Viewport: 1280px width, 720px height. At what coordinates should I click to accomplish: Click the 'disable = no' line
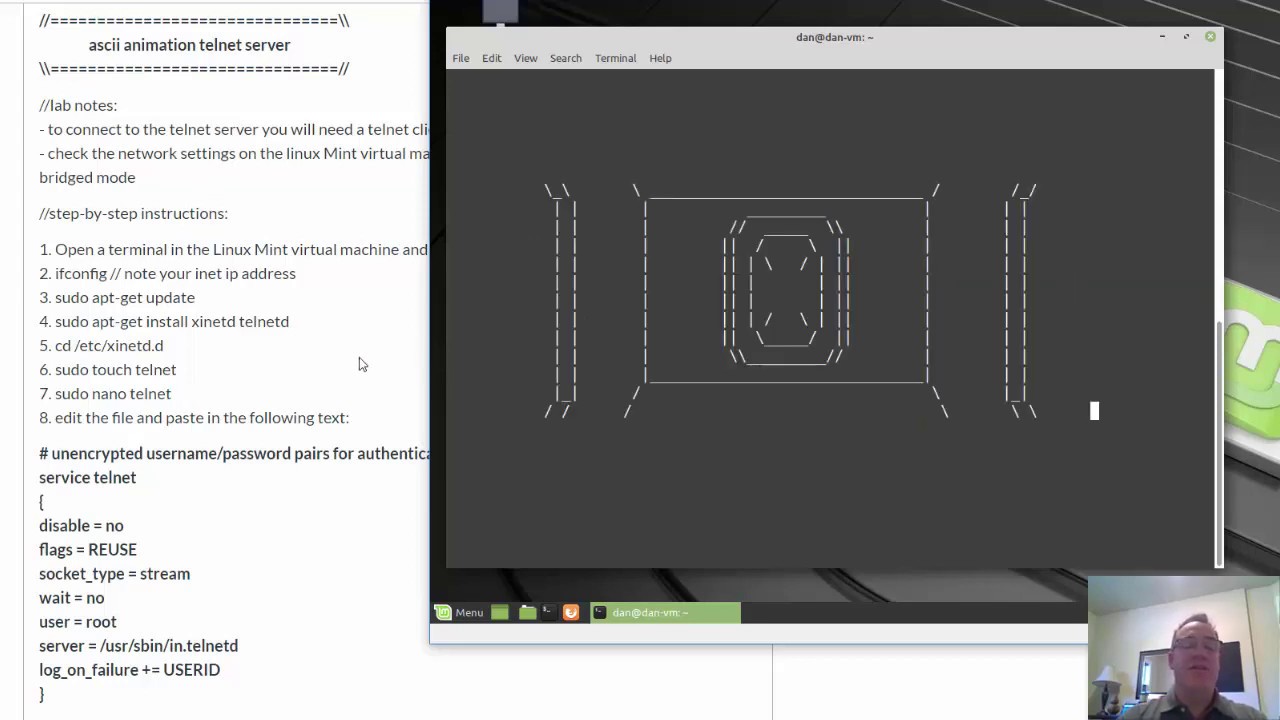click(81, 525)
